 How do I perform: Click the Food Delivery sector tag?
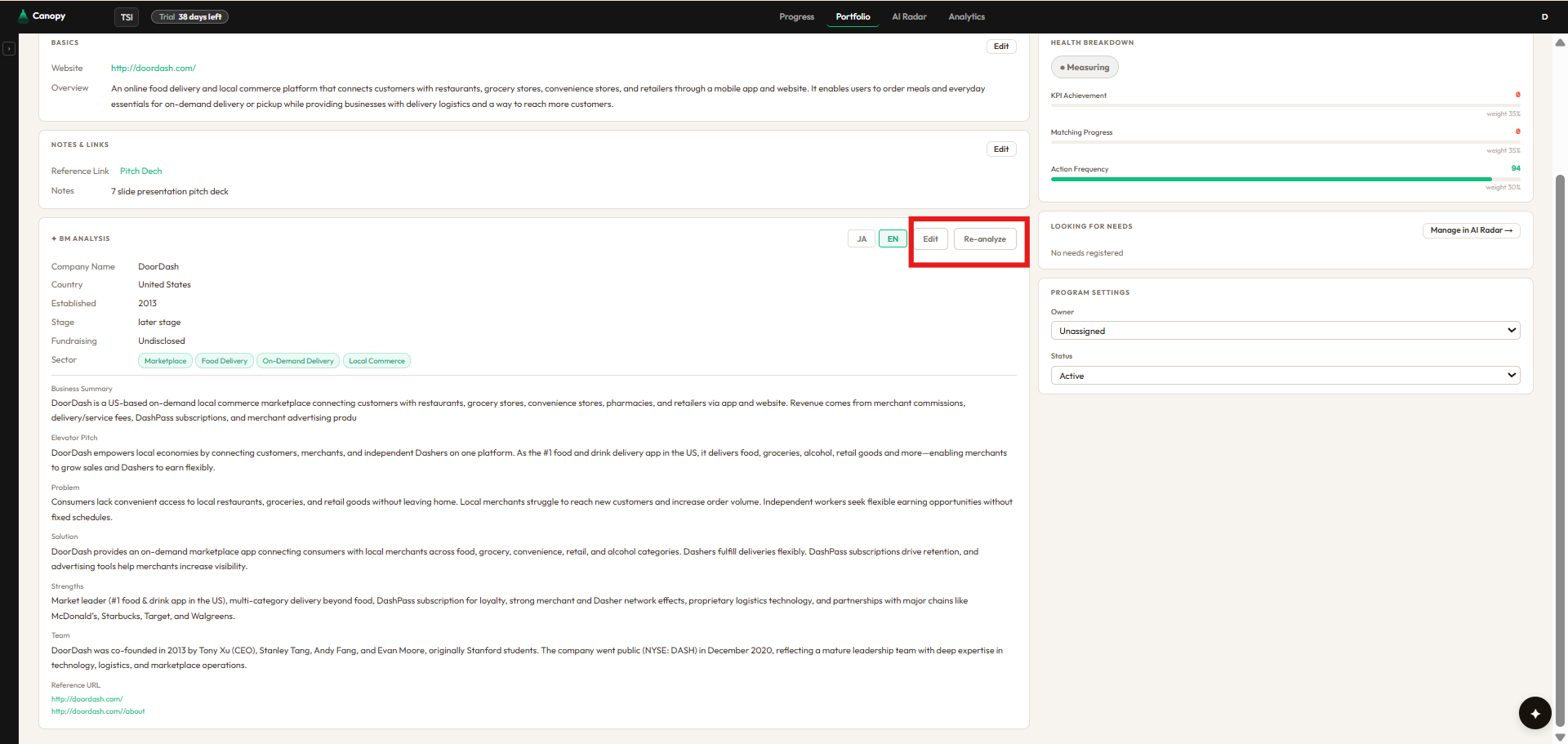tap(225, 361)
